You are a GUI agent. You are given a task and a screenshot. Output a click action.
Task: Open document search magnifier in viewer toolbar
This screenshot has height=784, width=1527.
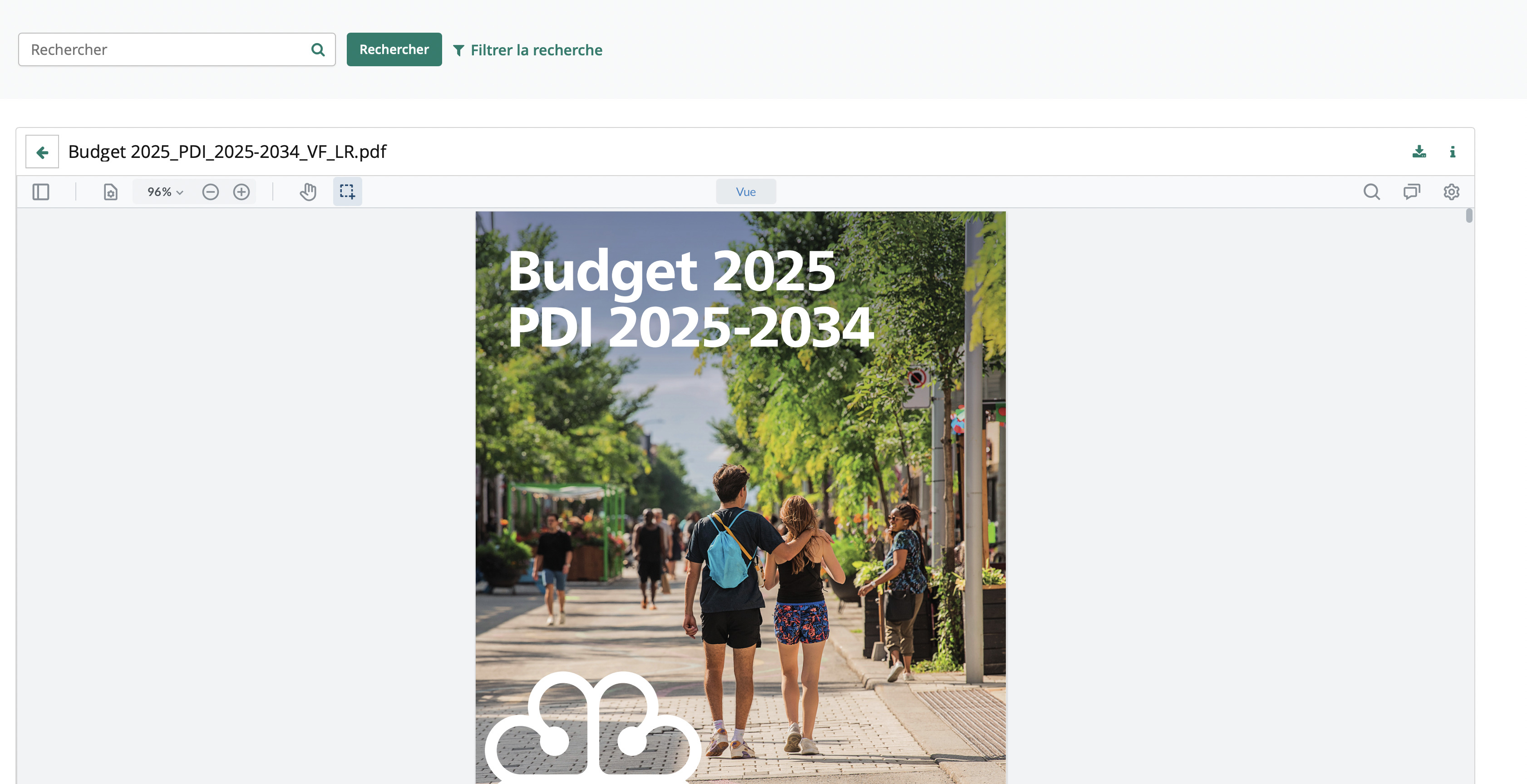[x=1372, y=192]
